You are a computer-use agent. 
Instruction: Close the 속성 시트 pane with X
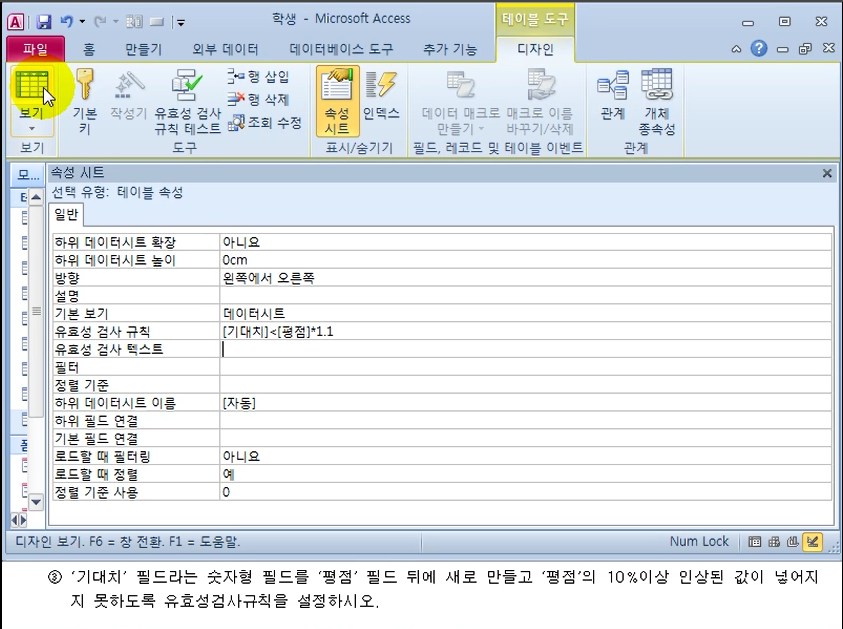827,173
